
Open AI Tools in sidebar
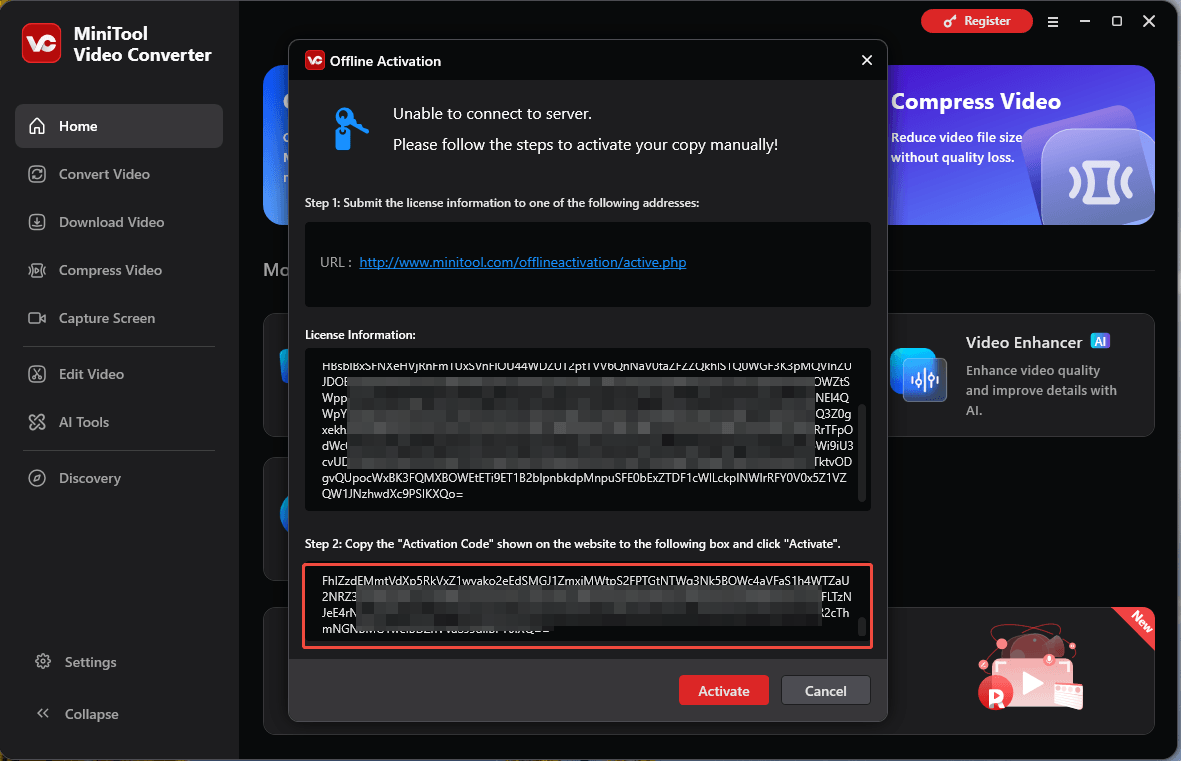pyautogui.click(x=119, y=422)
